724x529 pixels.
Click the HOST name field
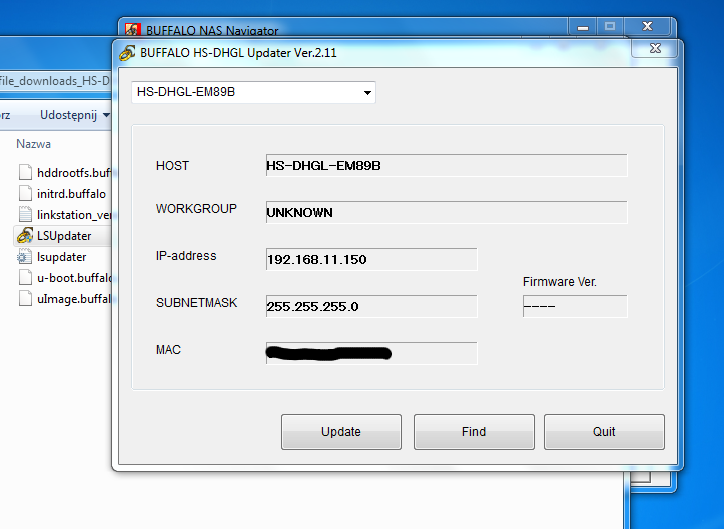[446, 165]
